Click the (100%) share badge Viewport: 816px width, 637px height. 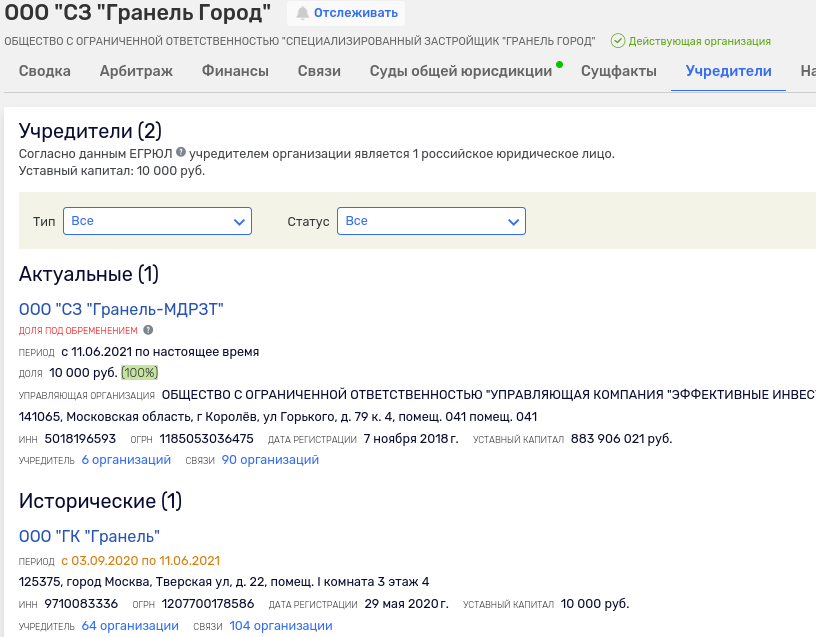coord(139,373)
